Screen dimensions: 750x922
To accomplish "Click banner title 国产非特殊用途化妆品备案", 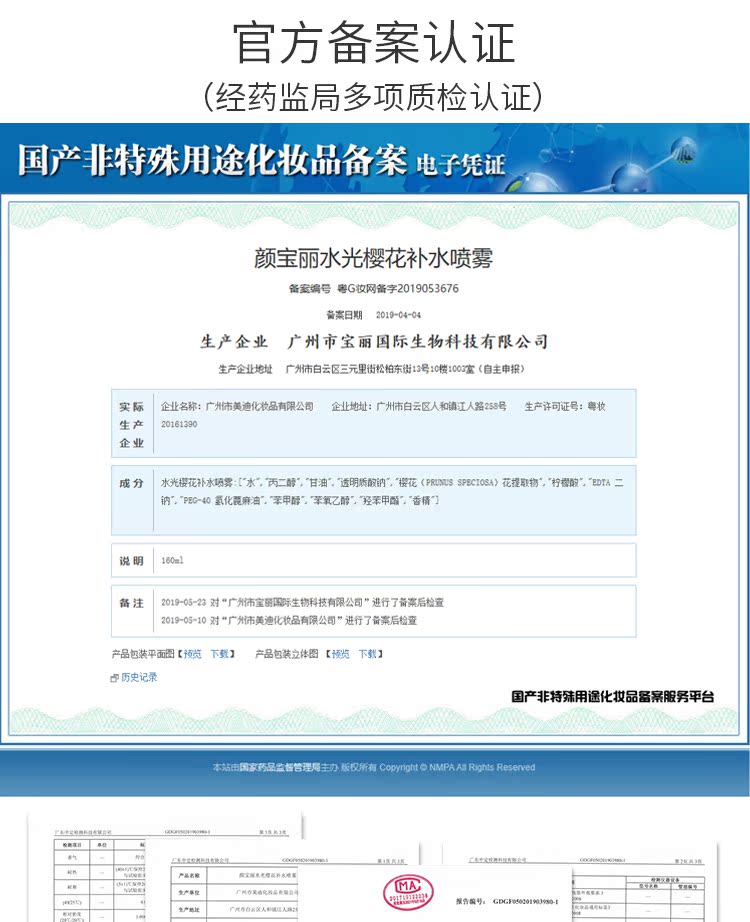I will (213, 159).
